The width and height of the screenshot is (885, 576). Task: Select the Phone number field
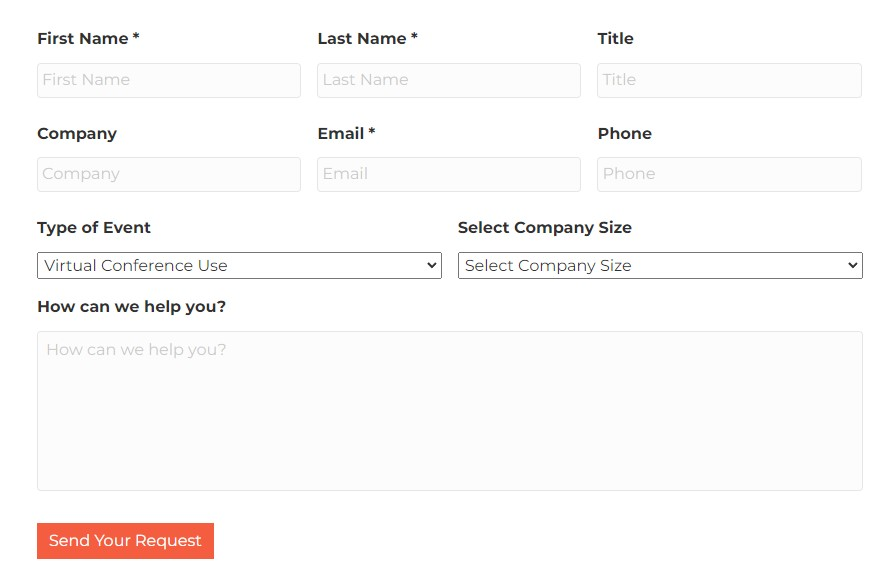[x=729, y=174]
